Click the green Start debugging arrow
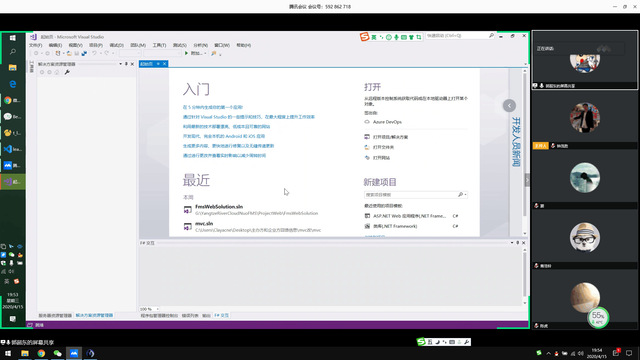 click(186, 53)
